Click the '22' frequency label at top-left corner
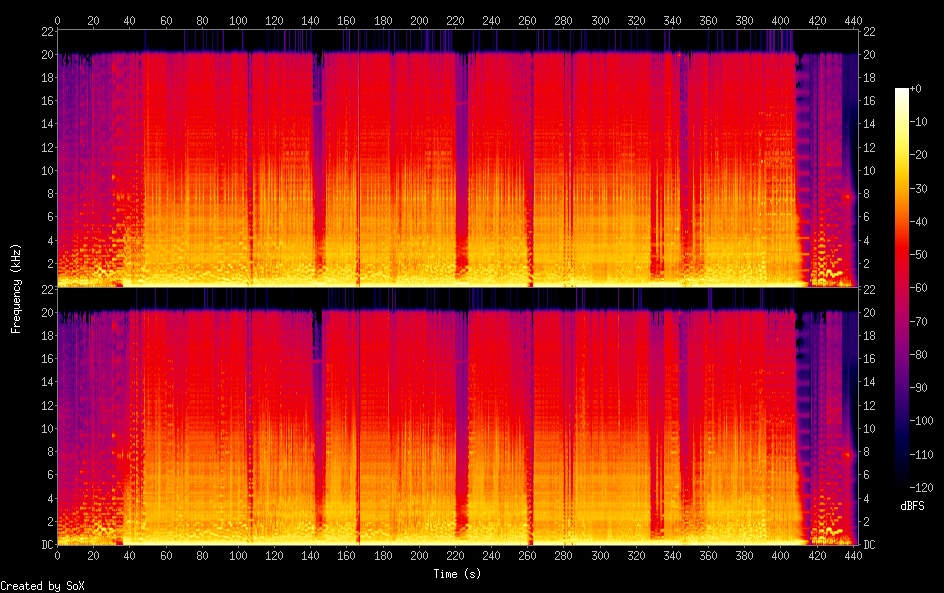The image size is (944, 593). (x=46, y=30)
